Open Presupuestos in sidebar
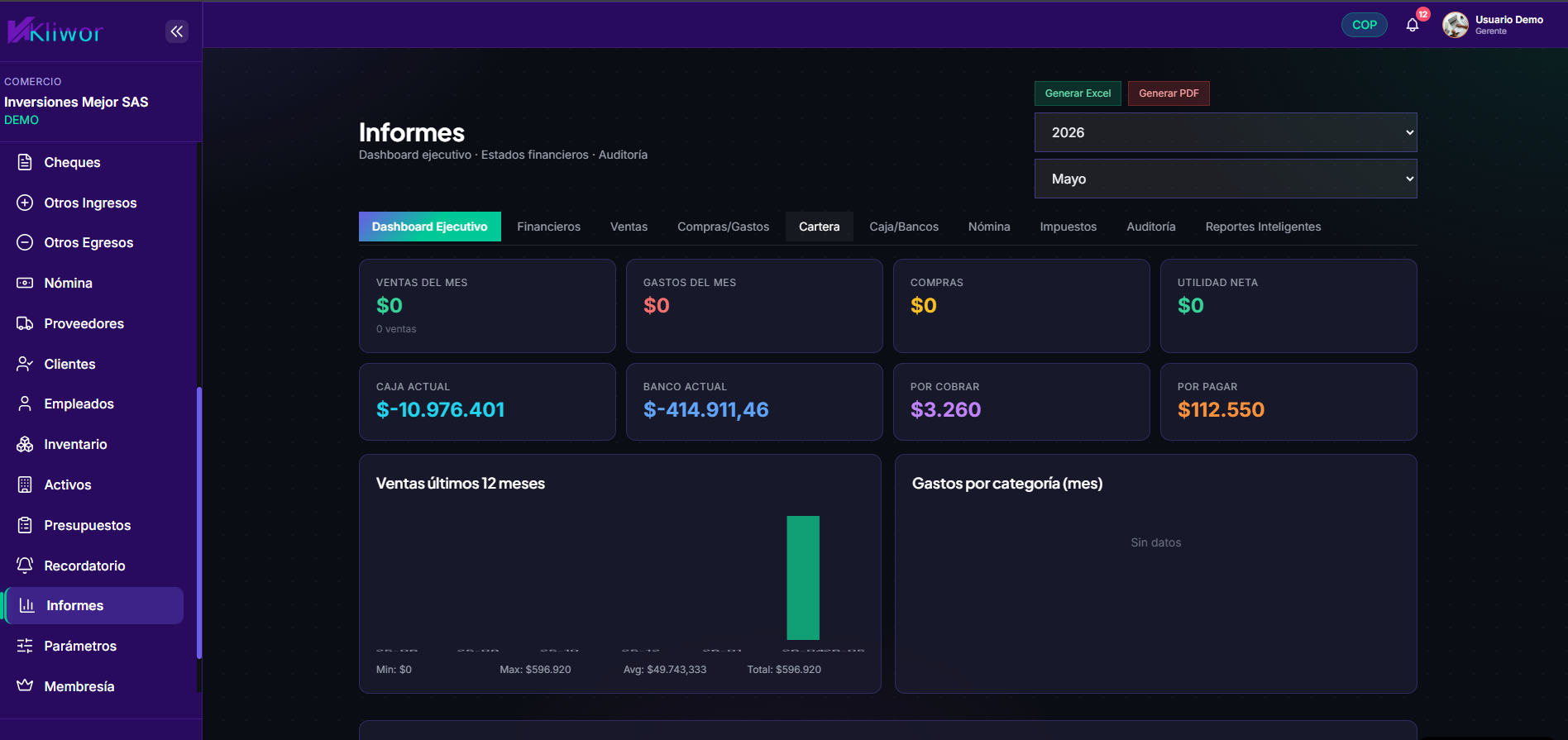The height and width of the screenshot is (740, 1568). [93, 525]
